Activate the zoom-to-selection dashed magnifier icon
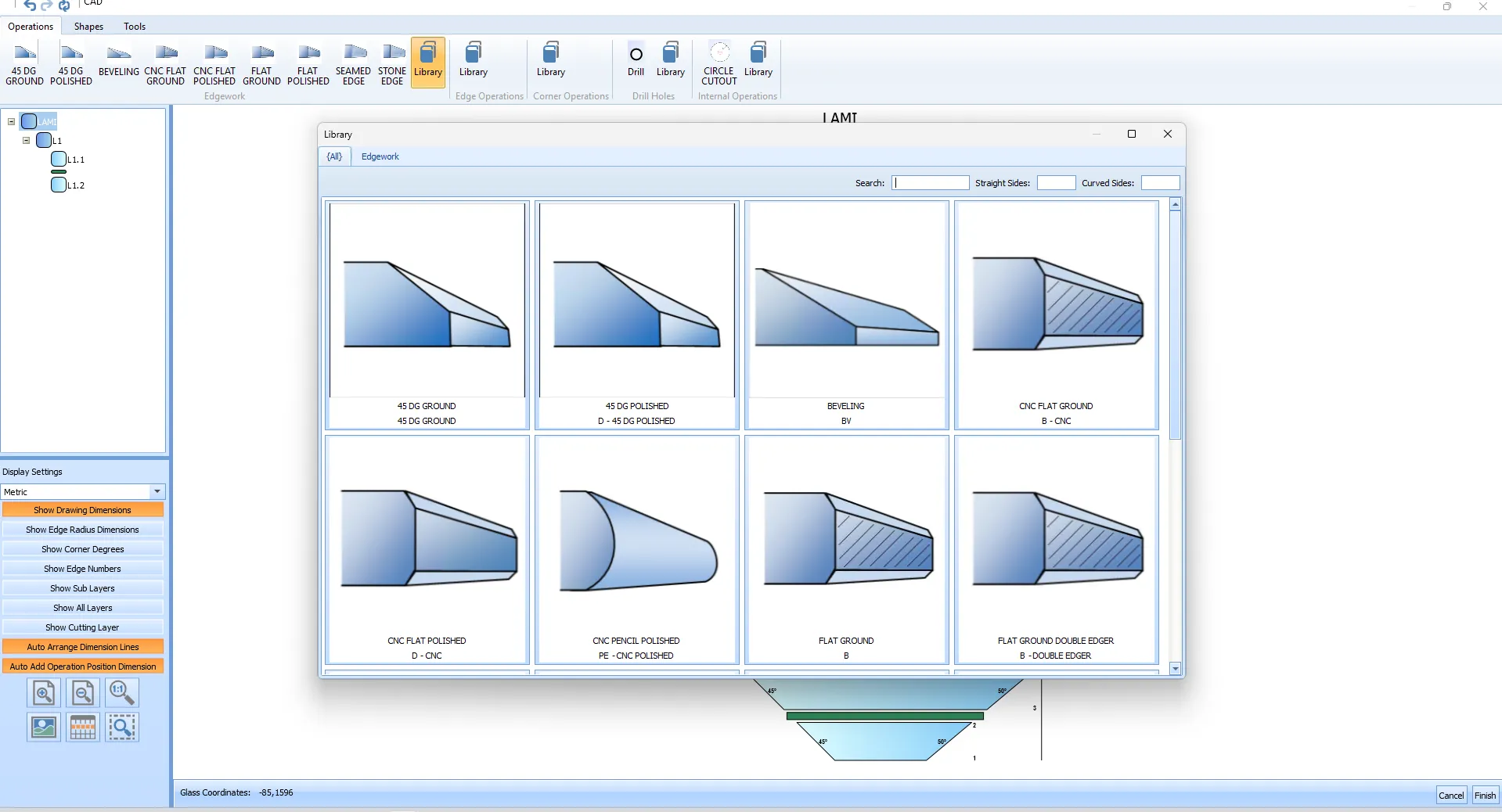The height and width of the screenshot is (812, 1502). [x=122, y=728]
